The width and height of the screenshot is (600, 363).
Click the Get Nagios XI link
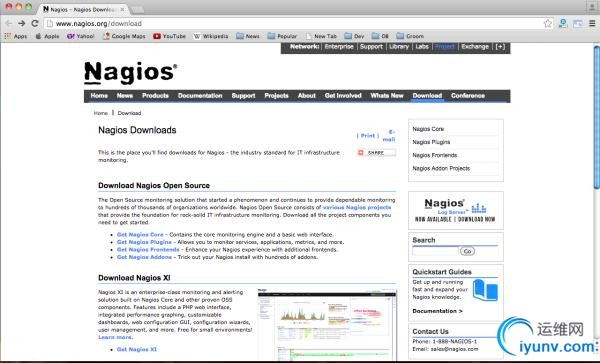tap(137, 349)
